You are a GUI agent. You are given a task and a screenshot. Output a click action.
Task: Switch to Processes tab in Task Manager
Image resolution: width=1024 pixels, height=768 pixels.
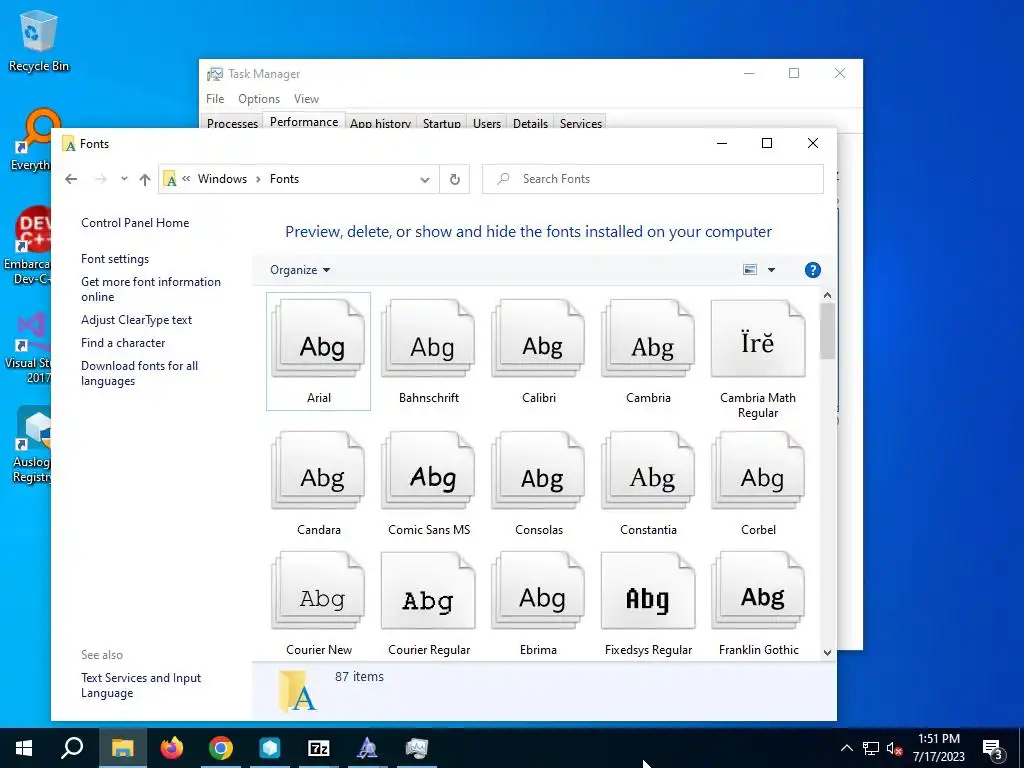click(x=232, y=123)
